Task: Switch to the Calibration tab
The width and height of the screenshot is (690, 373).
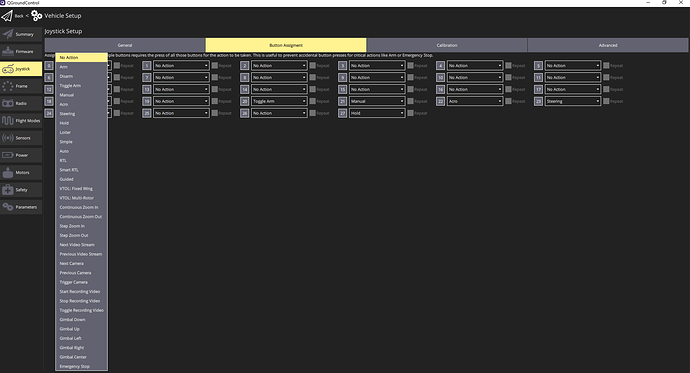Action: tap(447, 45)
